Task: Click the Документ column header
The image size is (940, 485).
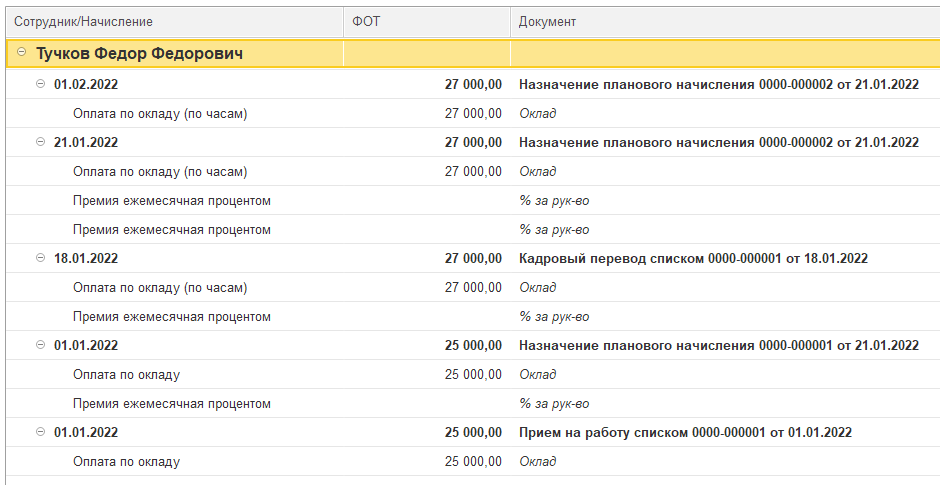Action: tap(547, 21)
